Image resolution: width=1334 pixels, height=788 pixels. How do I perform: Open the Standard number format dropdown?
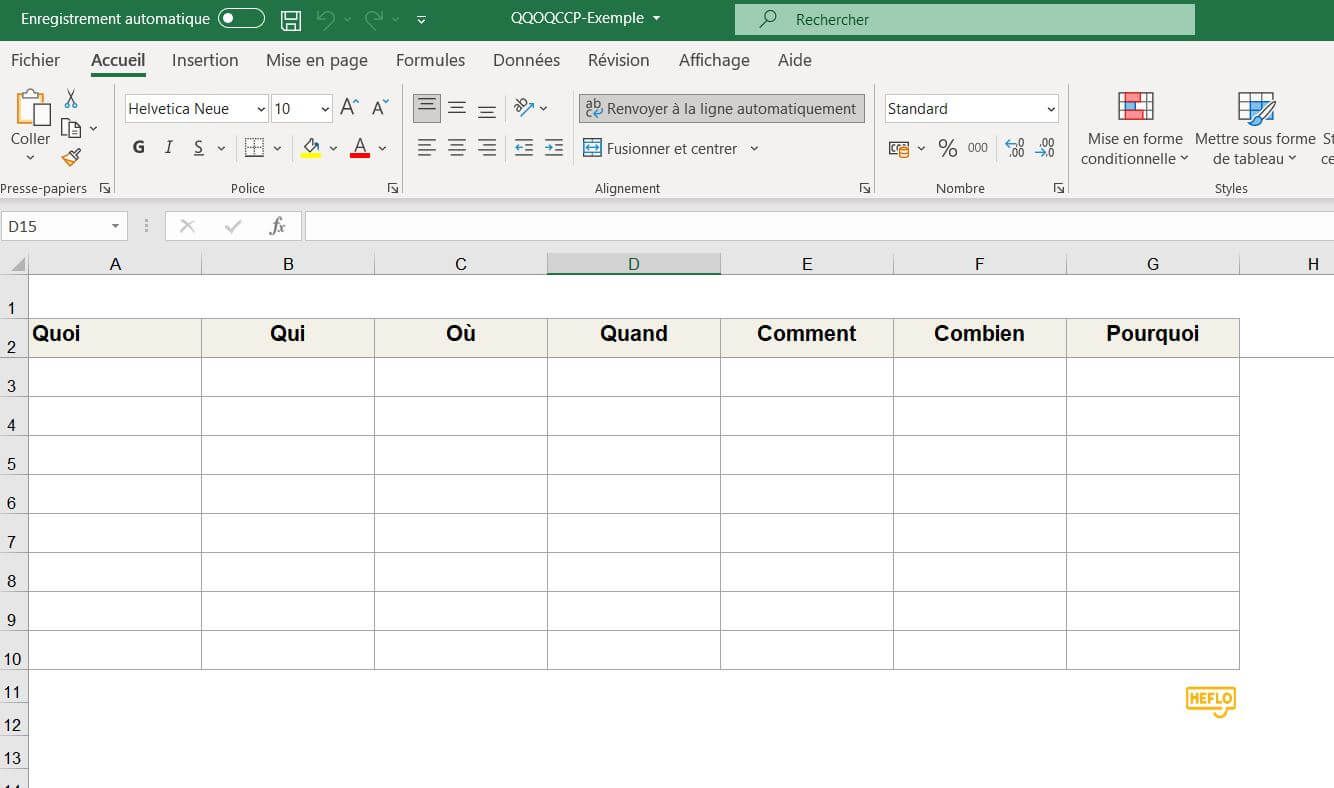(1051, 109)
